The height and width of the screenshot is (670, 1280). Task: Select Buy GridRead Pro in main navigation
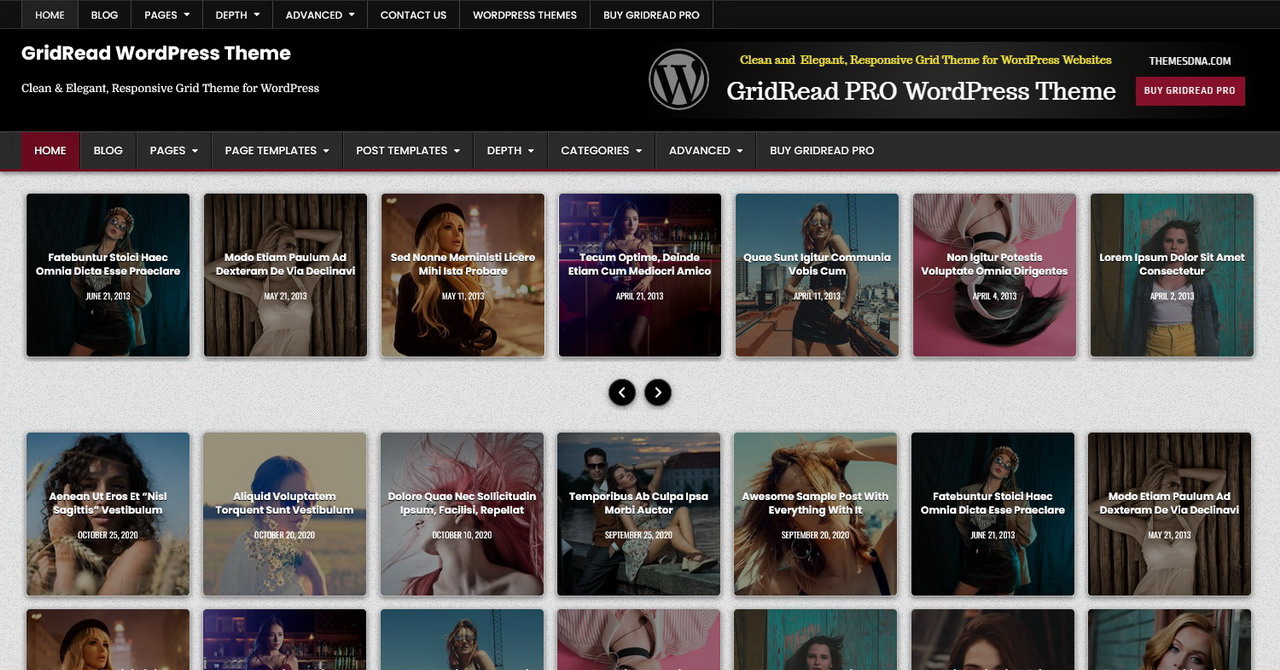(822, 150)
